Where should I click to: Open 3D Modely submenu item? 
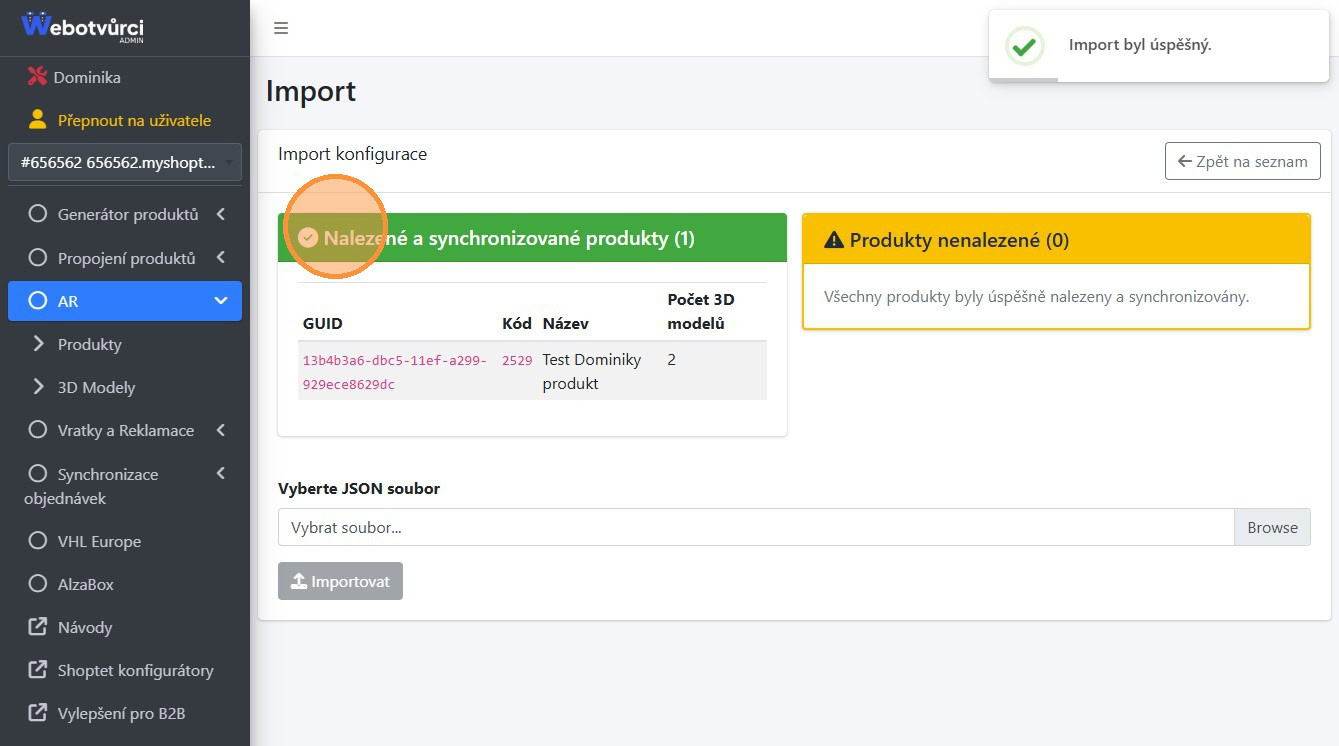click(x=96, y=387)
